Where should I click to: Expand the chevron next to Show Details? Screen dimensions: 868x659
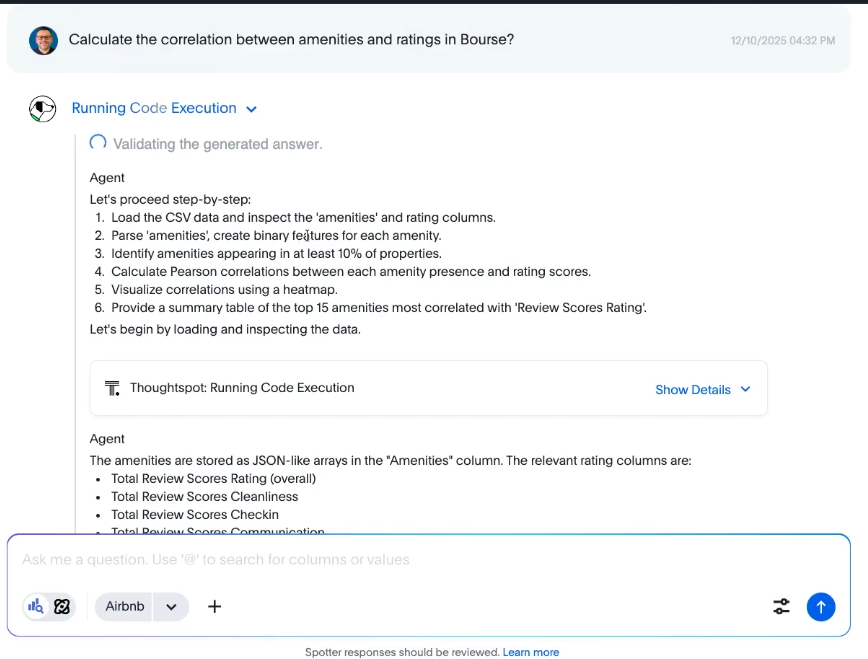[x=745, y=389]
